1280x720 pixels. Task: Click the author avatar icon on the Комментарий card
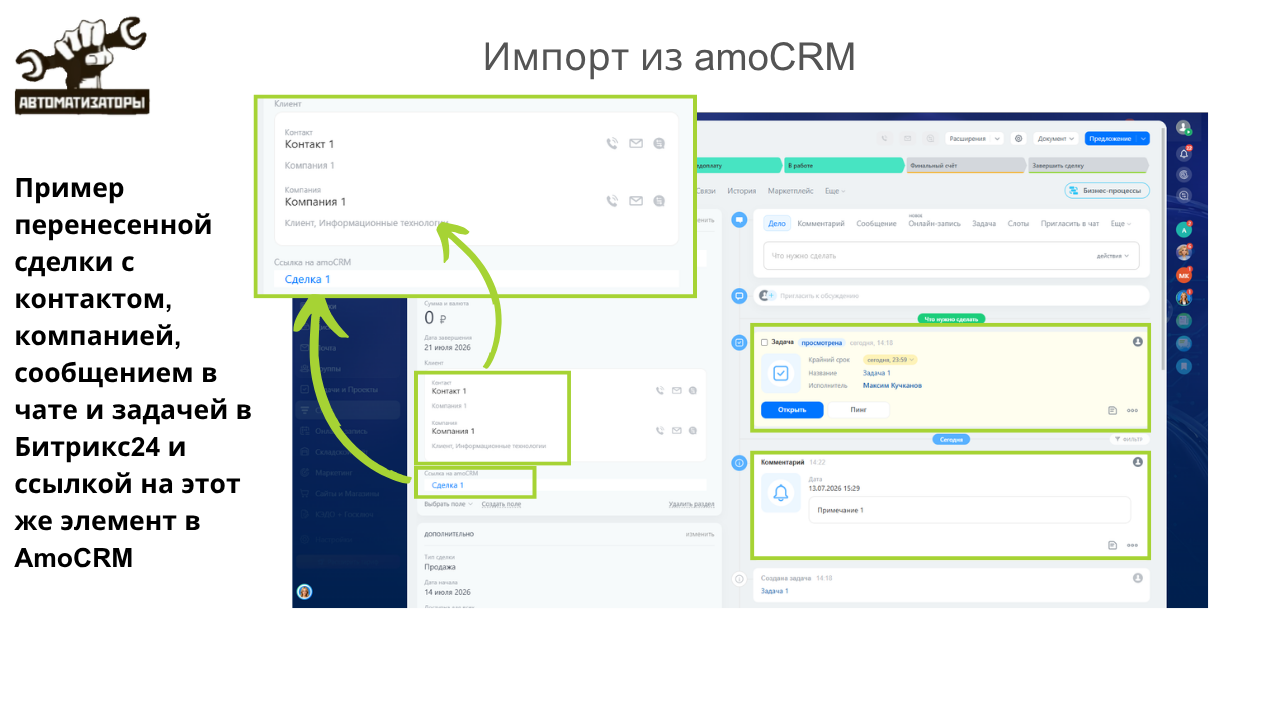click(1138, 462)
